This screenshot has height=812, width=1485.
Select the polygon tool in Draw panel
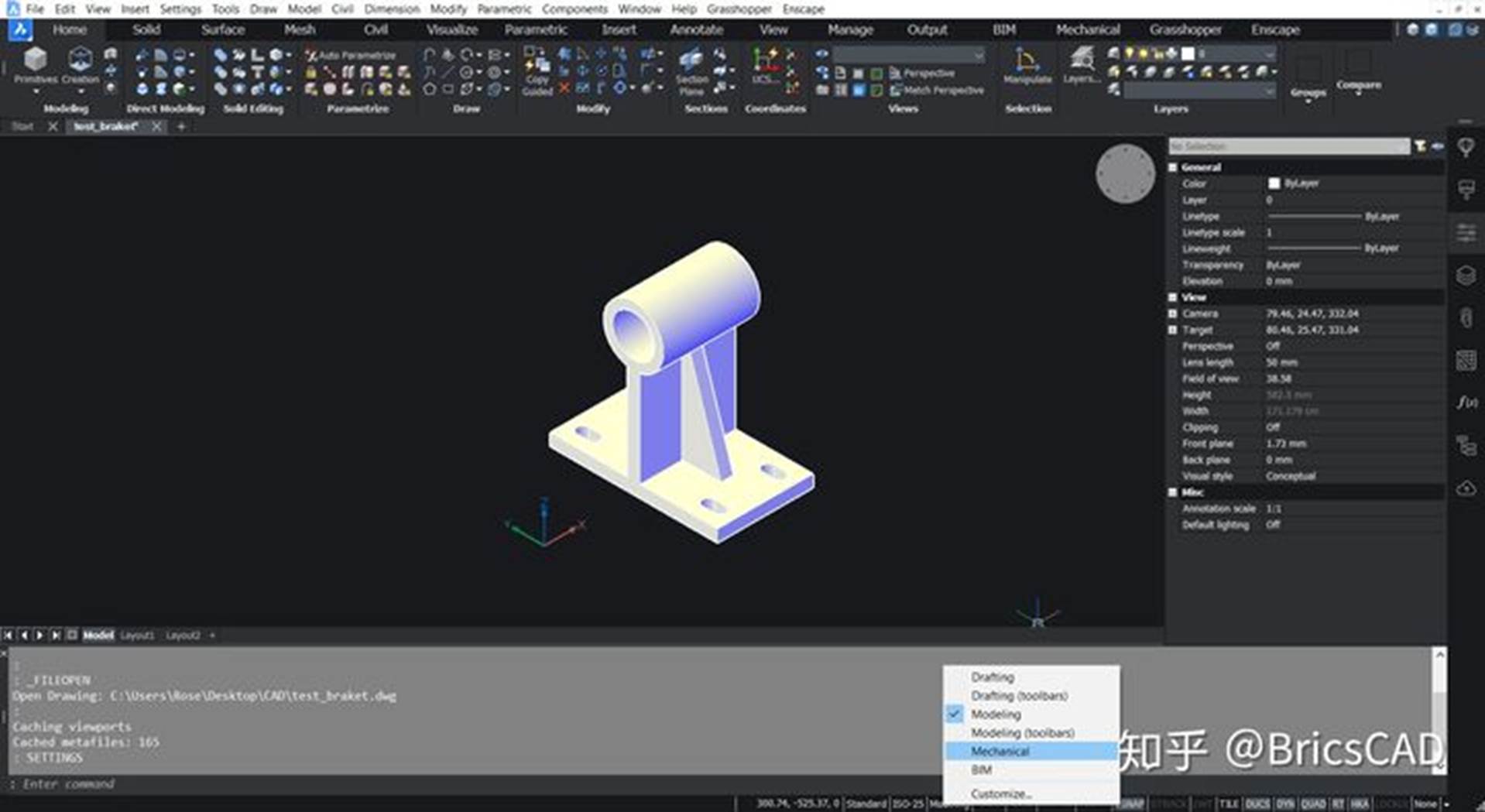tap(429, 89)
